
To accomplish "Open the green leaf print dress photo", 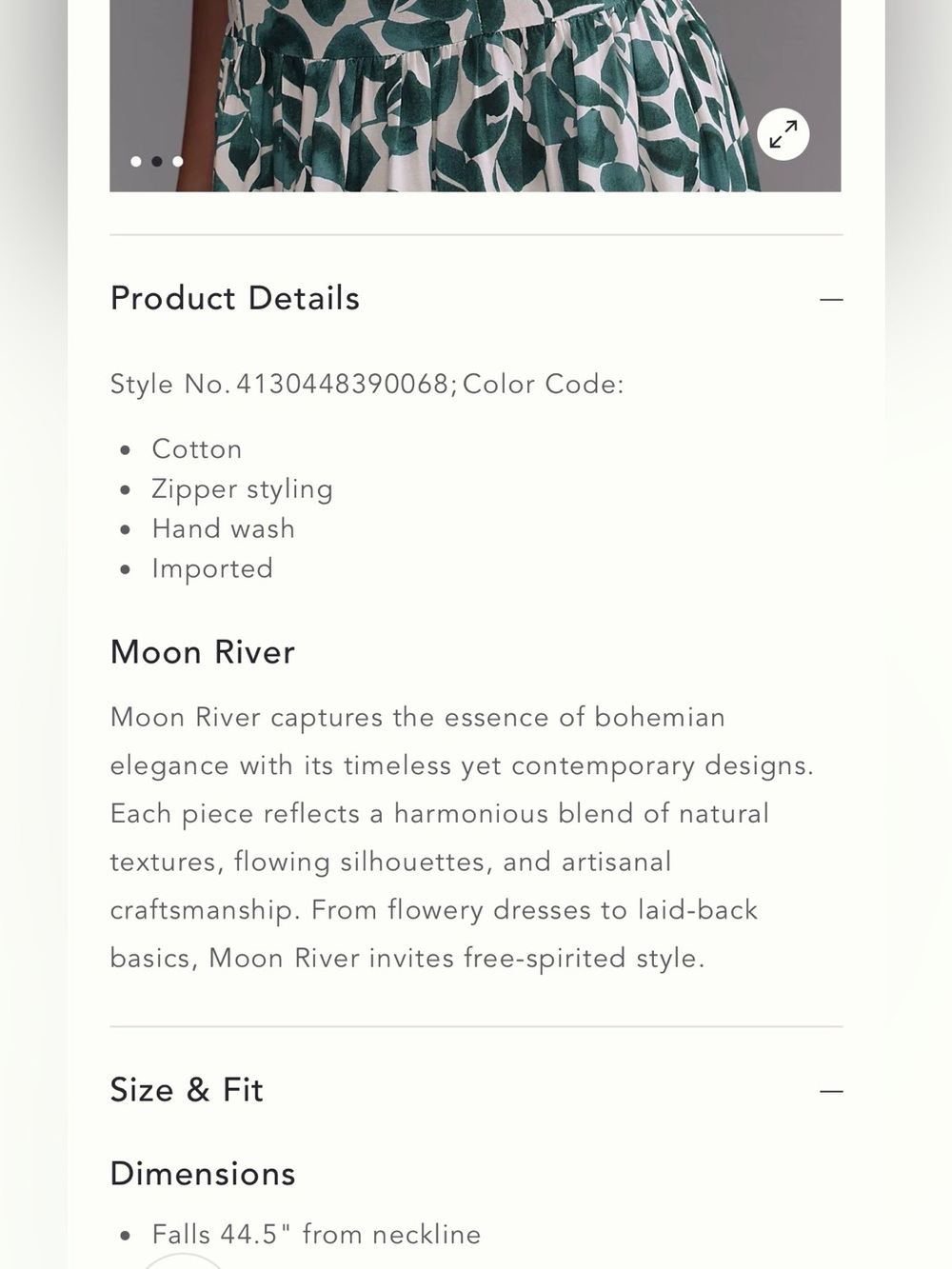I will click(x=475, y=95).
